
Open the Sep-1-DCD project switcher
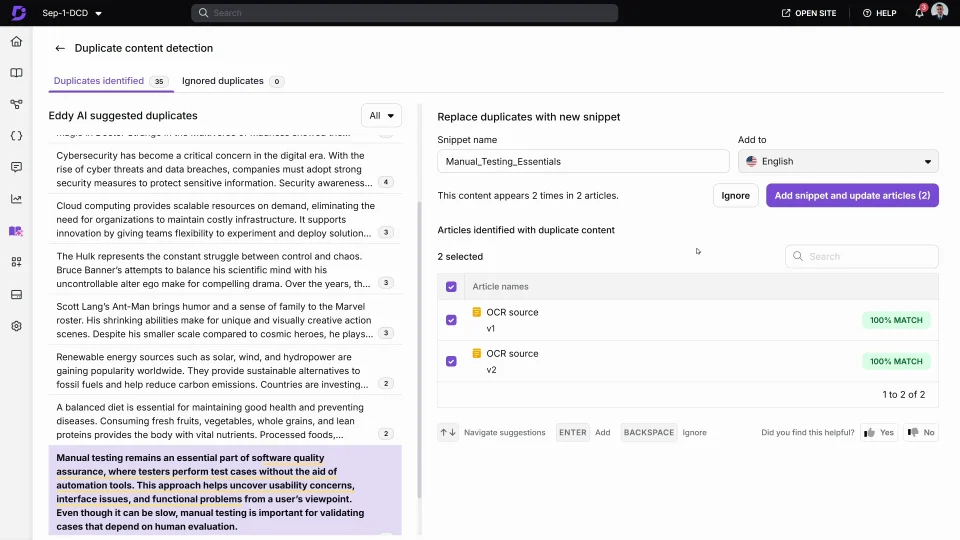click(72, 13)
